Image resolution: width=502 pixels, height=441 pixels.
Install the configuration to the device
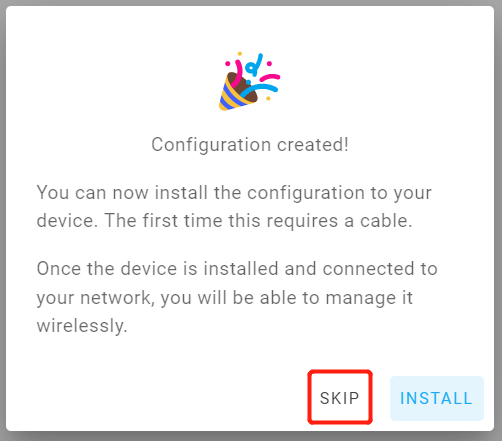437,398
